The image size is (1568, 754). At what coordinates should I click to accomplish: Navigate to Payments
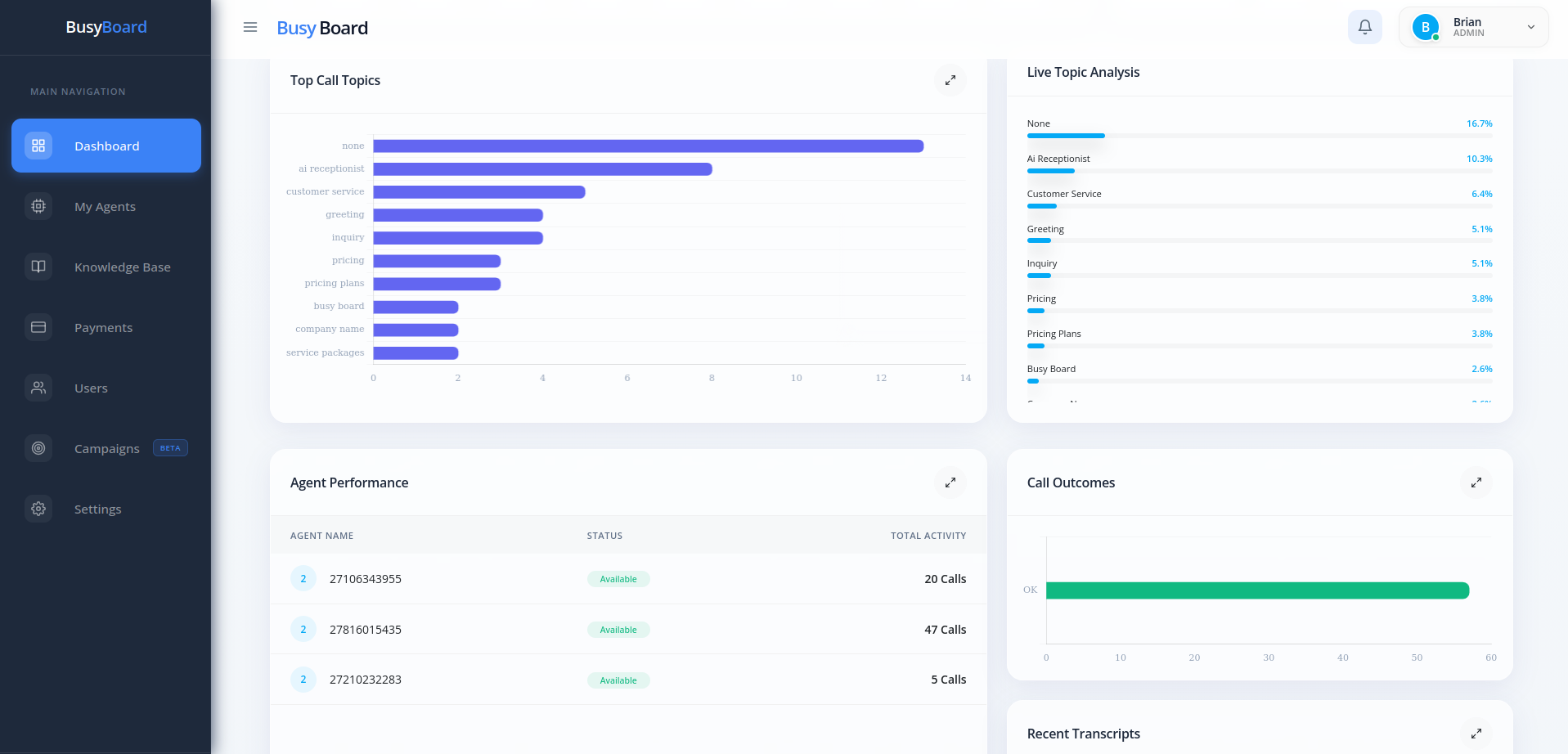[106, 327]
